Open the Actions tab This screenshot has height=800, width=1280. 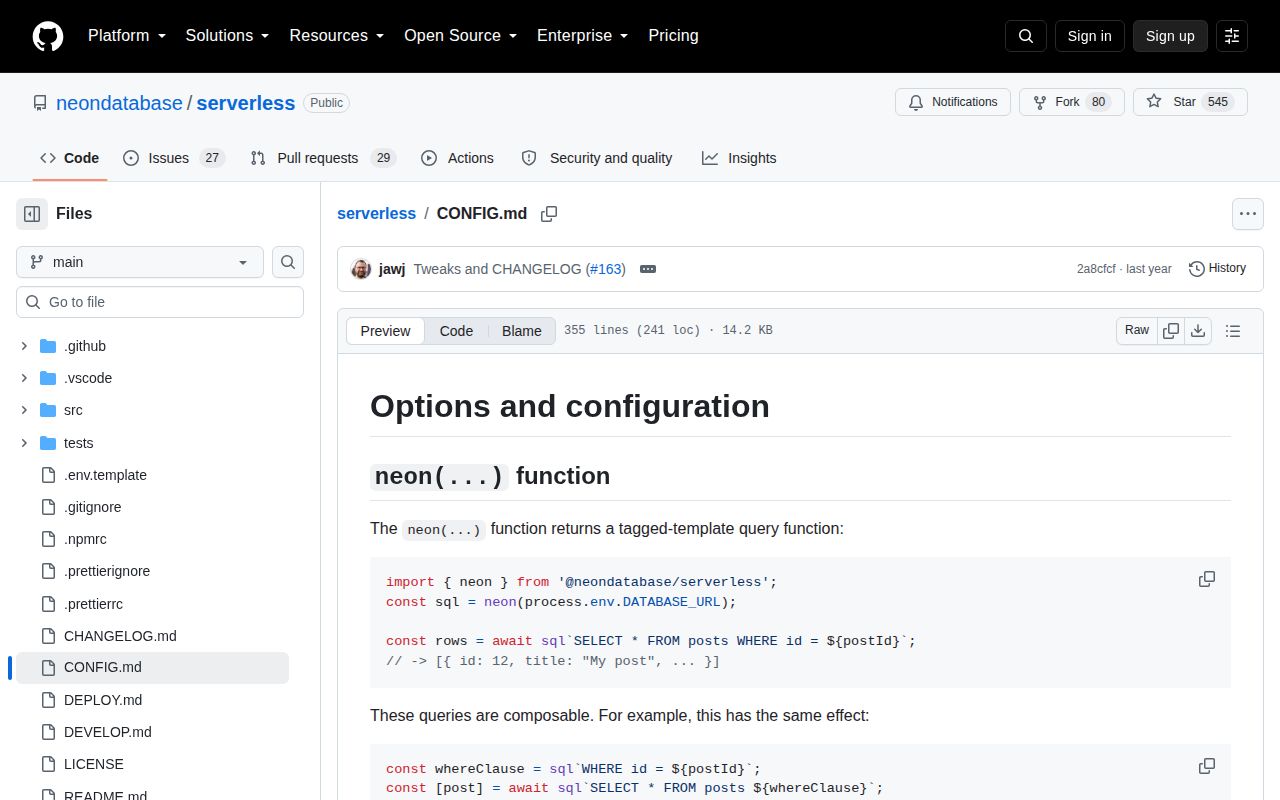point(457,158)
